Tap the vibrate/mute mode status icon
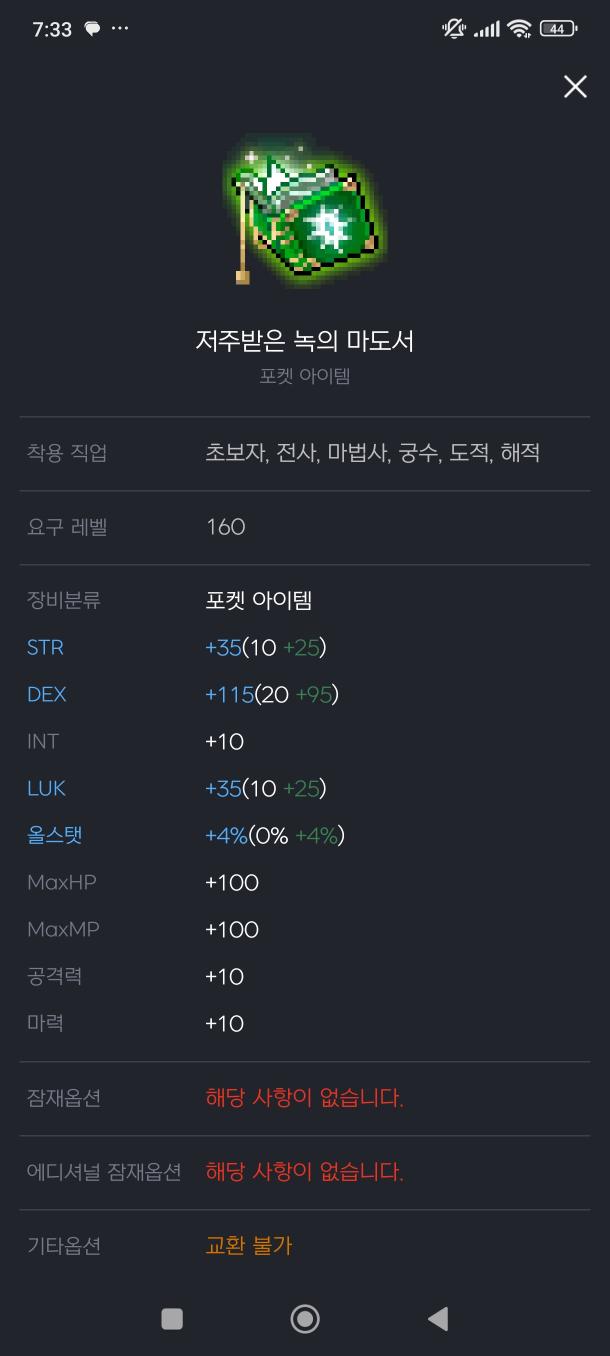The width and height of the screenshot is (610, 1356). pos(453,30)
